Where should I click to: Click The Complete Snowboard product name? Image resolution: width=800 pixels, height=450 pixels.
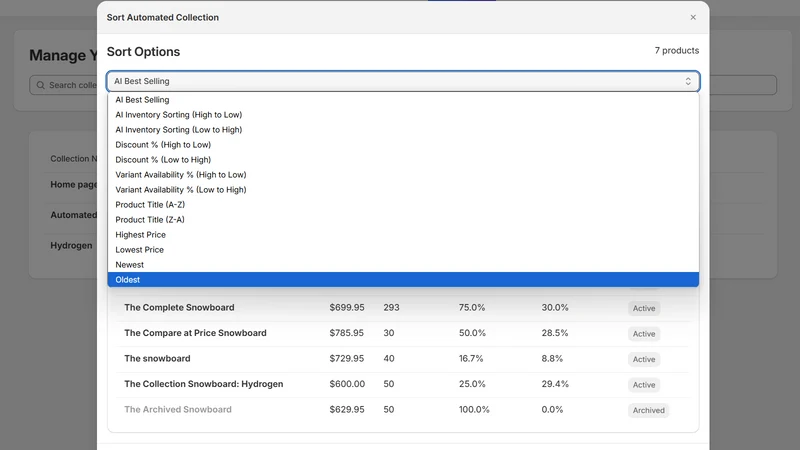pos(179,308)
